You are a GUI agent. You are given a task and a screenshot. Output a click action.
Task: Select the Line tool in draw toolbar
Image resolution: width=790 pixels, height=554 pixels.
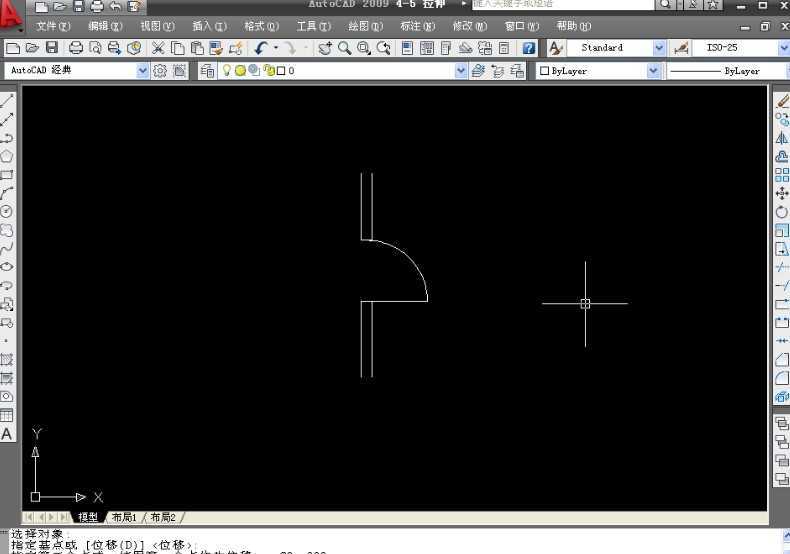(x=7, y=100)
